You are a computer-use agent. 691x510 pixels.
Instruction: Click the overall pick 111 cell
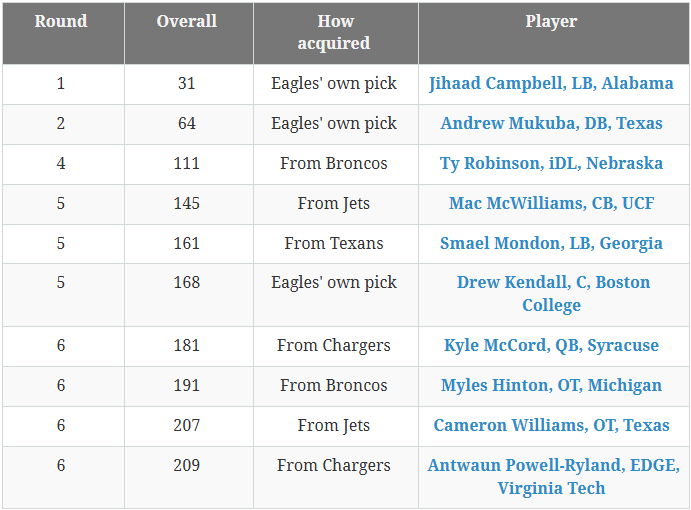pyautogui.click(x=187, y=164)
